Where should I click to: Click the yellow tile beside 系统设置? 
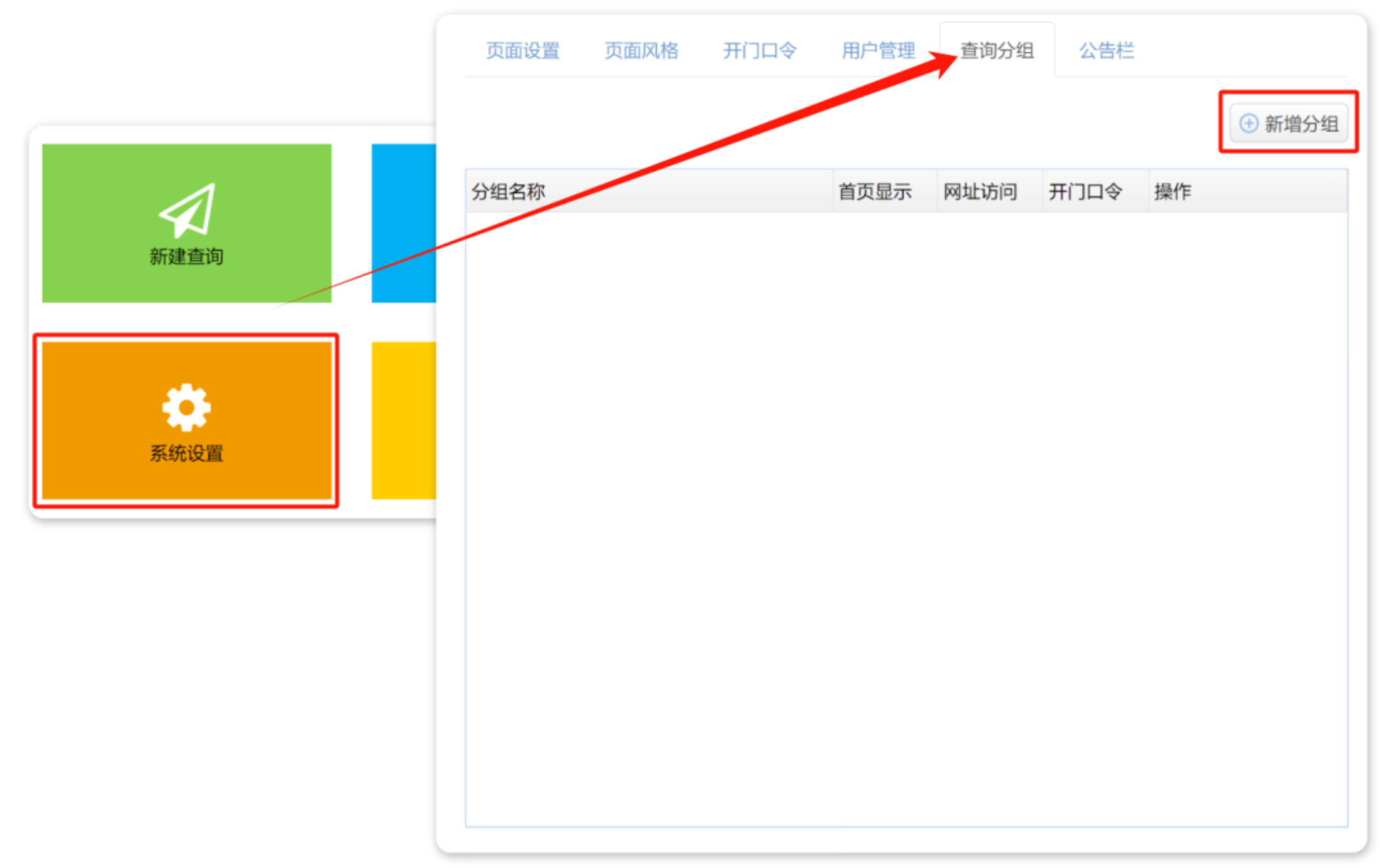(x=404, y=420)
